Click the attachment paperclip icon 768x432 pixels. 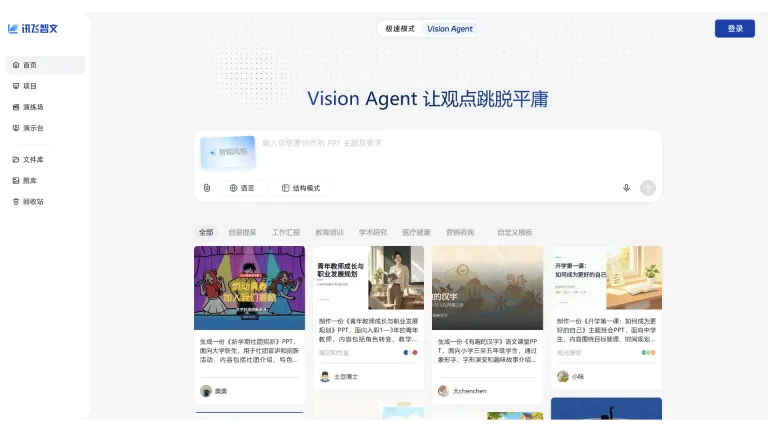click(207, 188)
